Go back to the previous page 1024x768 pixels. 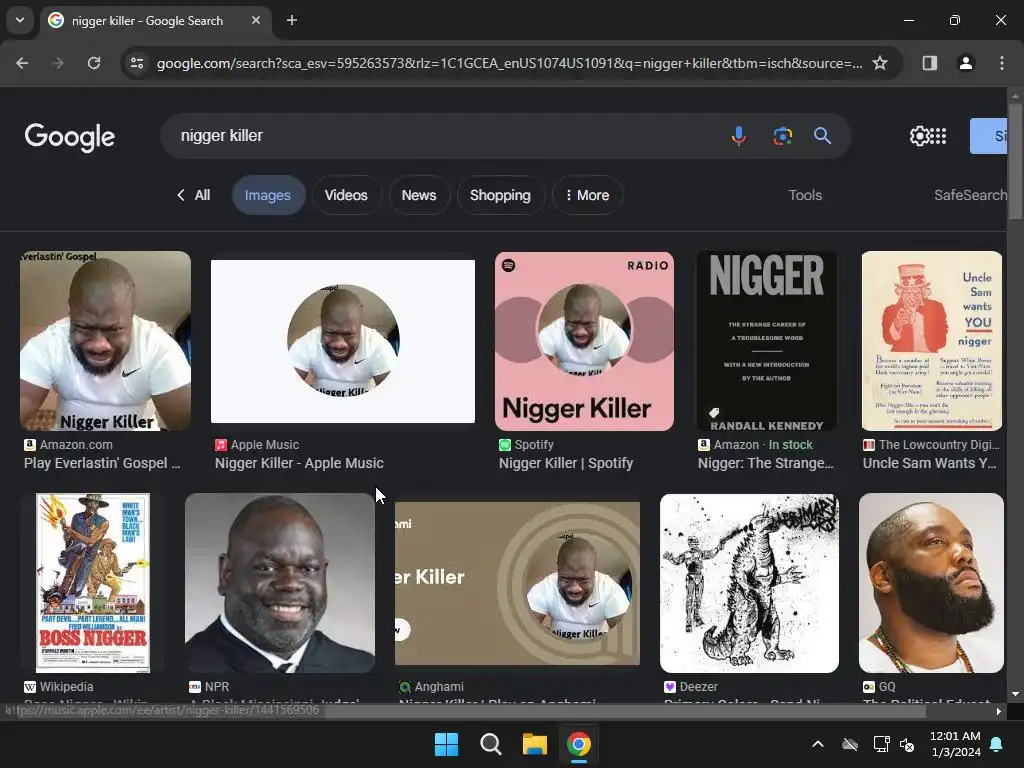click(22, 63)
